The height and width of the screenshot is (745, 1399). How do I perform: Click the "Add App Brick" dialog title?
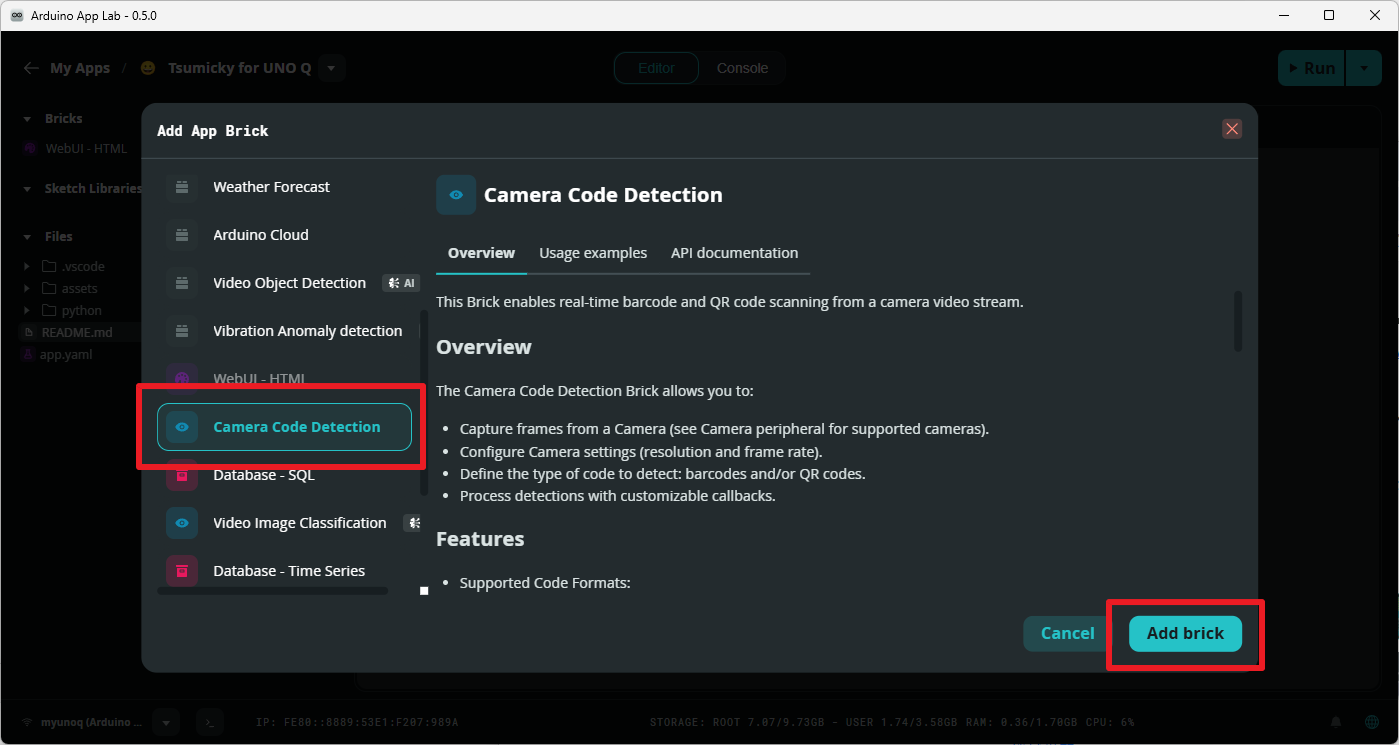[213, 131]
